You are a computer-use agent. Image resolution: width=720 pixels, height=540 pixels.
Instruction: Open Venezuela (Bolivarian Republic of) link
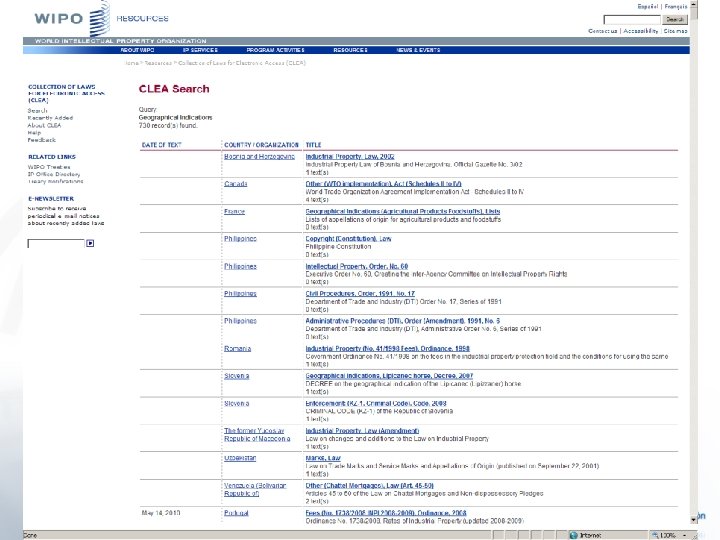pyautogui.click(x=255, y=489)
